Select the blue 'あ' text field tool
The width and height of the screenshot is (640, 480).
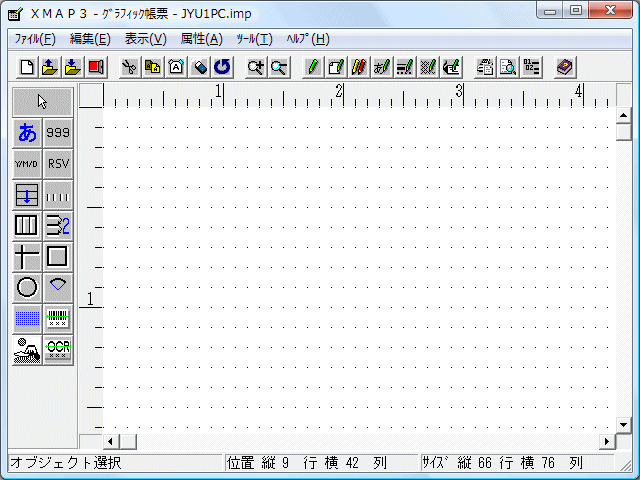tap(27, 133)
